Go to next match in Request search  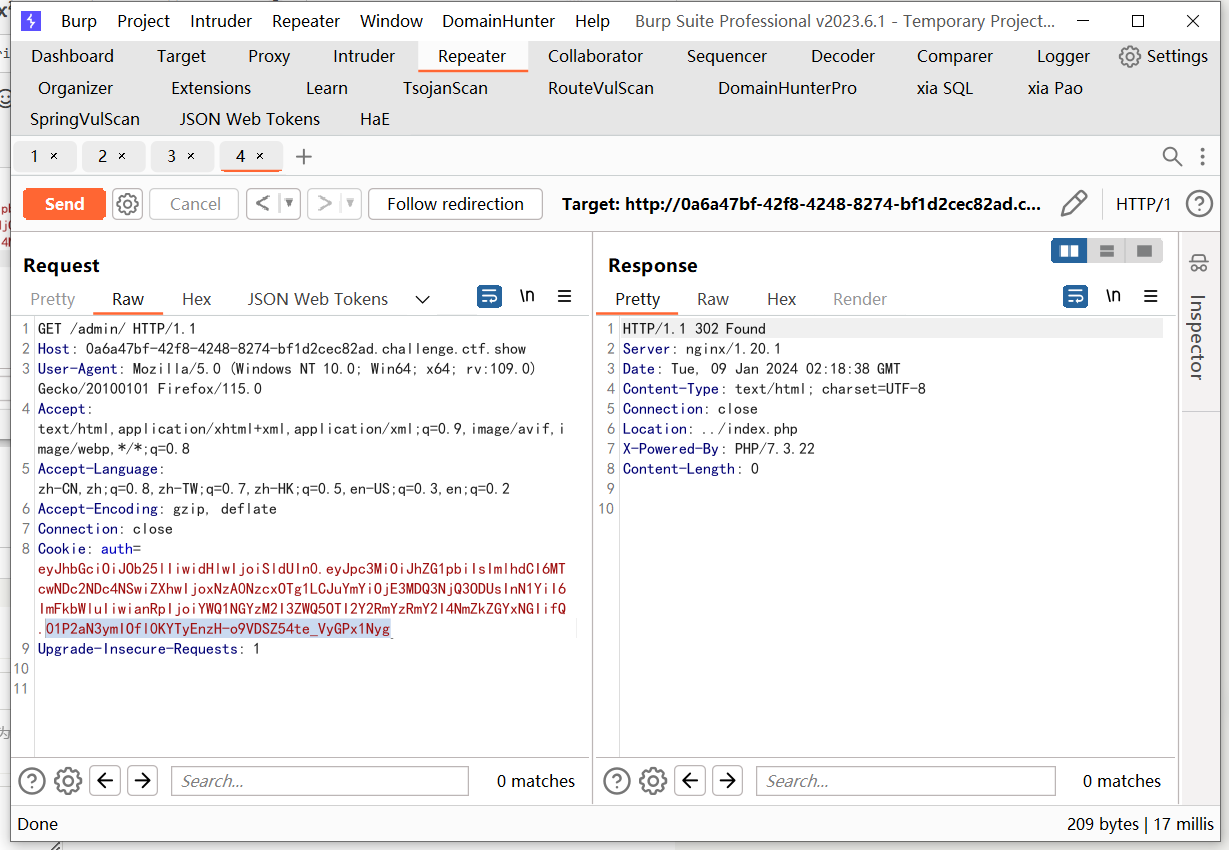click(143, 781)
